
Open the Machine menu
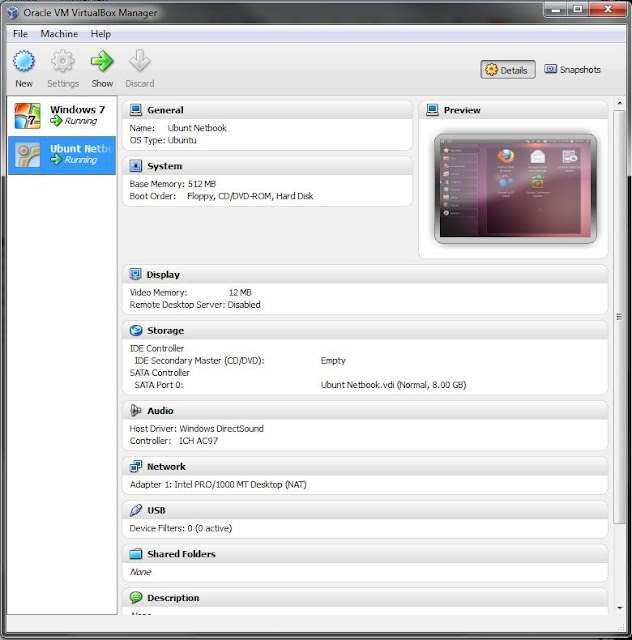[59, 34]
